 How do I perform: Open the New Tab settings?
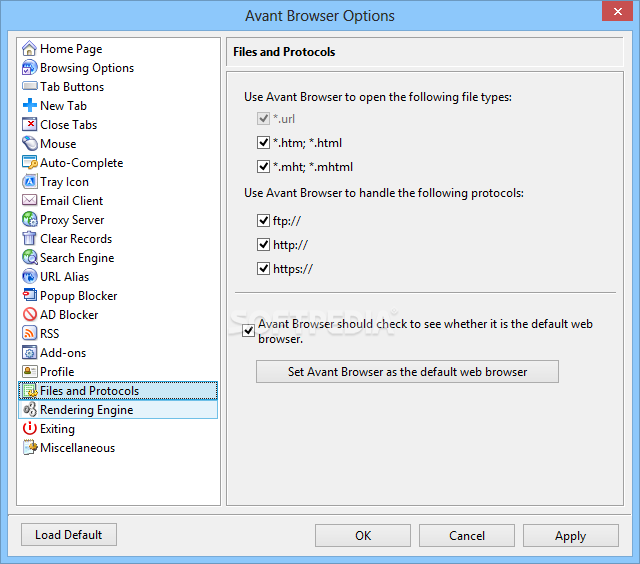click(63, 106)
